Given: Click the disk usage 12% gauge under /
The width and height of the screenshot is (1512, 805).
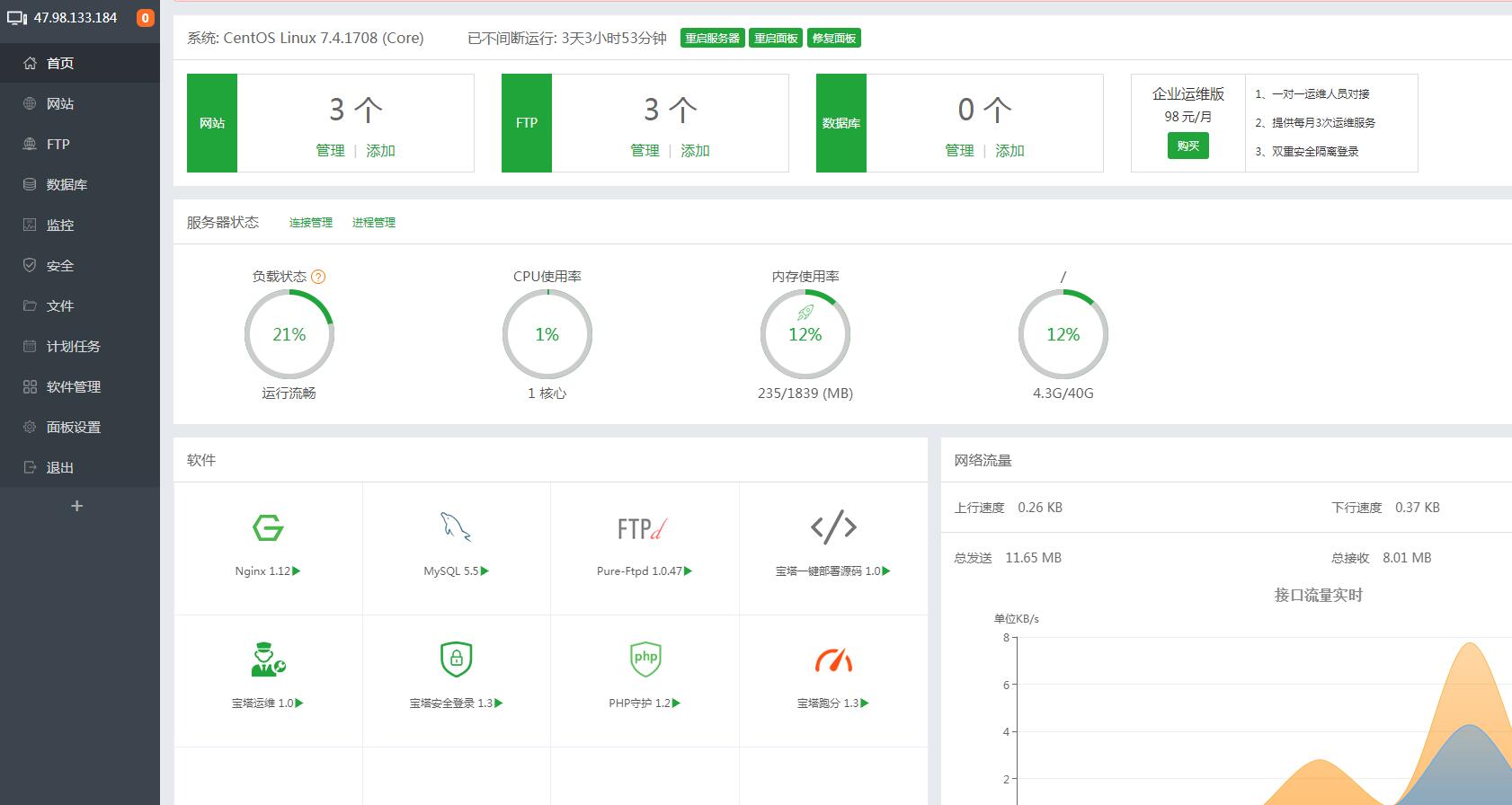Looking at the screenshot, I should [1063, 334].
